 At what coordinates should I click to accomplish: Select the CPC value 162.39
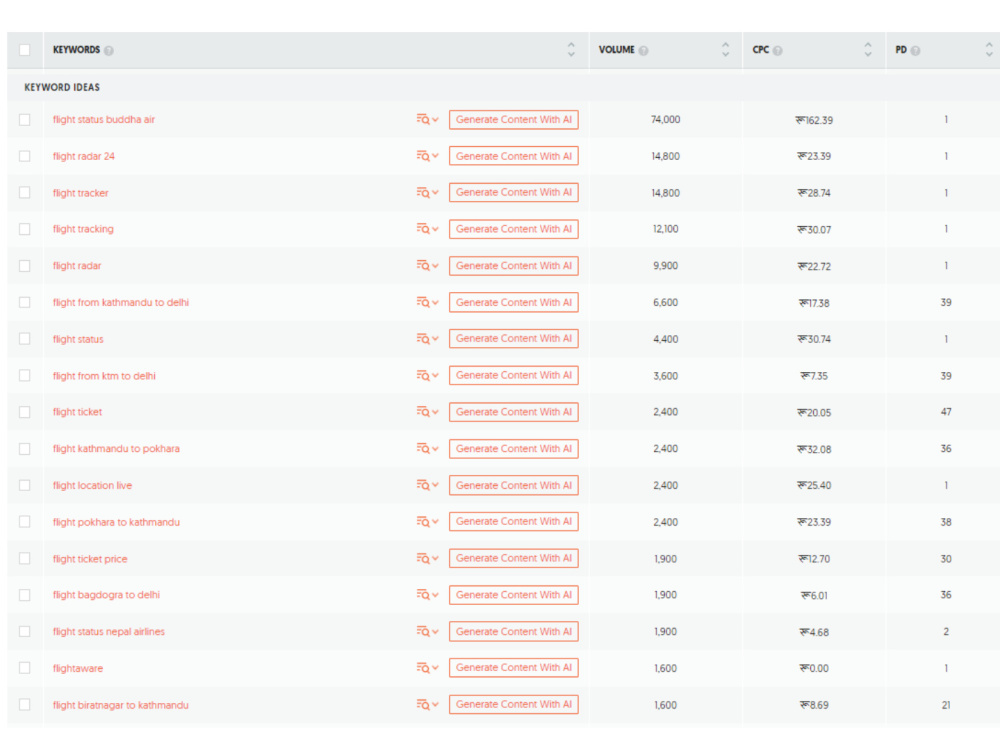pos(814,120)
